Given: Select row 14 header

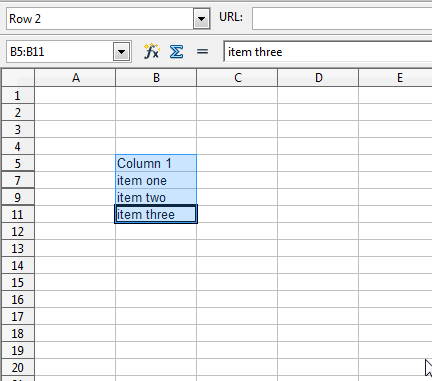Looking at the screenshot, I should (x=18, y=265).
